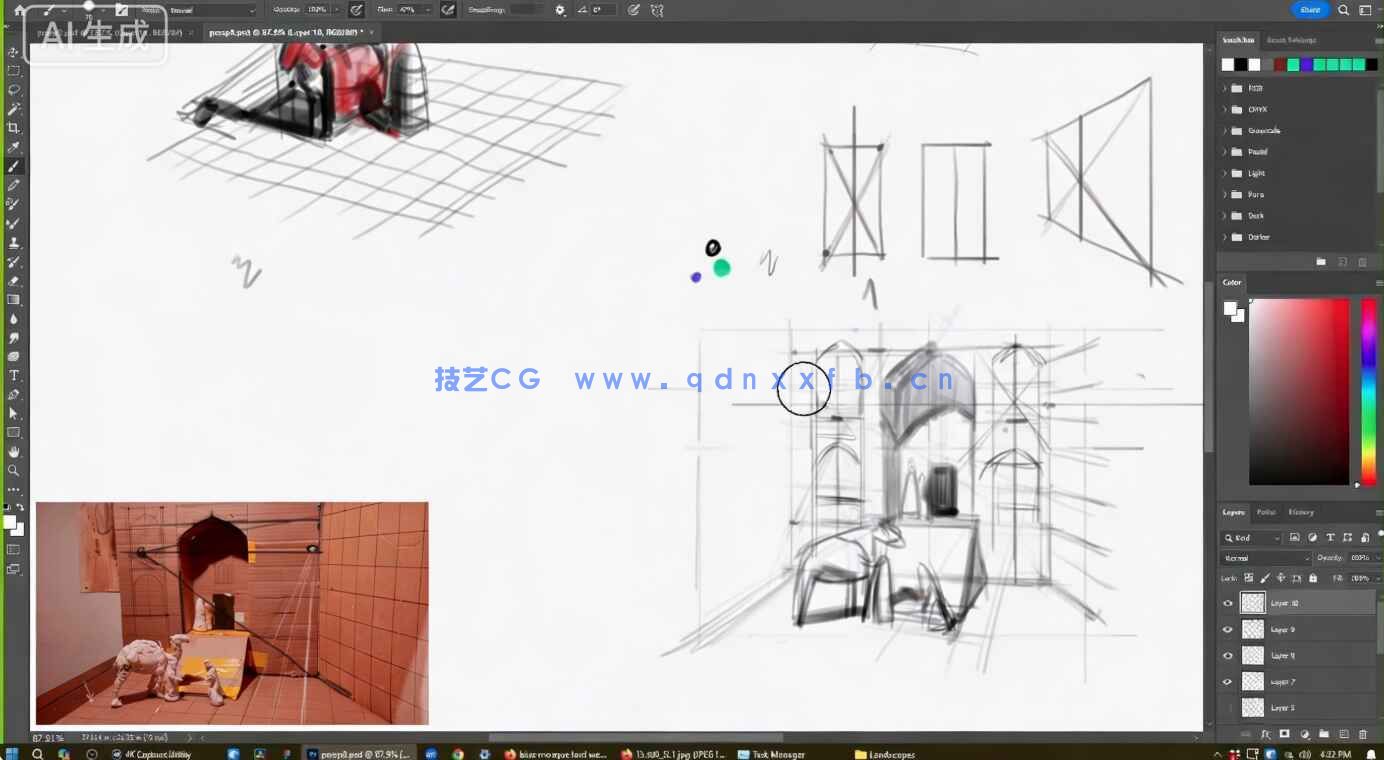Image resolution: width=1384 pixels, height=760 pixels.
Task: Pick the Type tool
Action: (13, 376)
